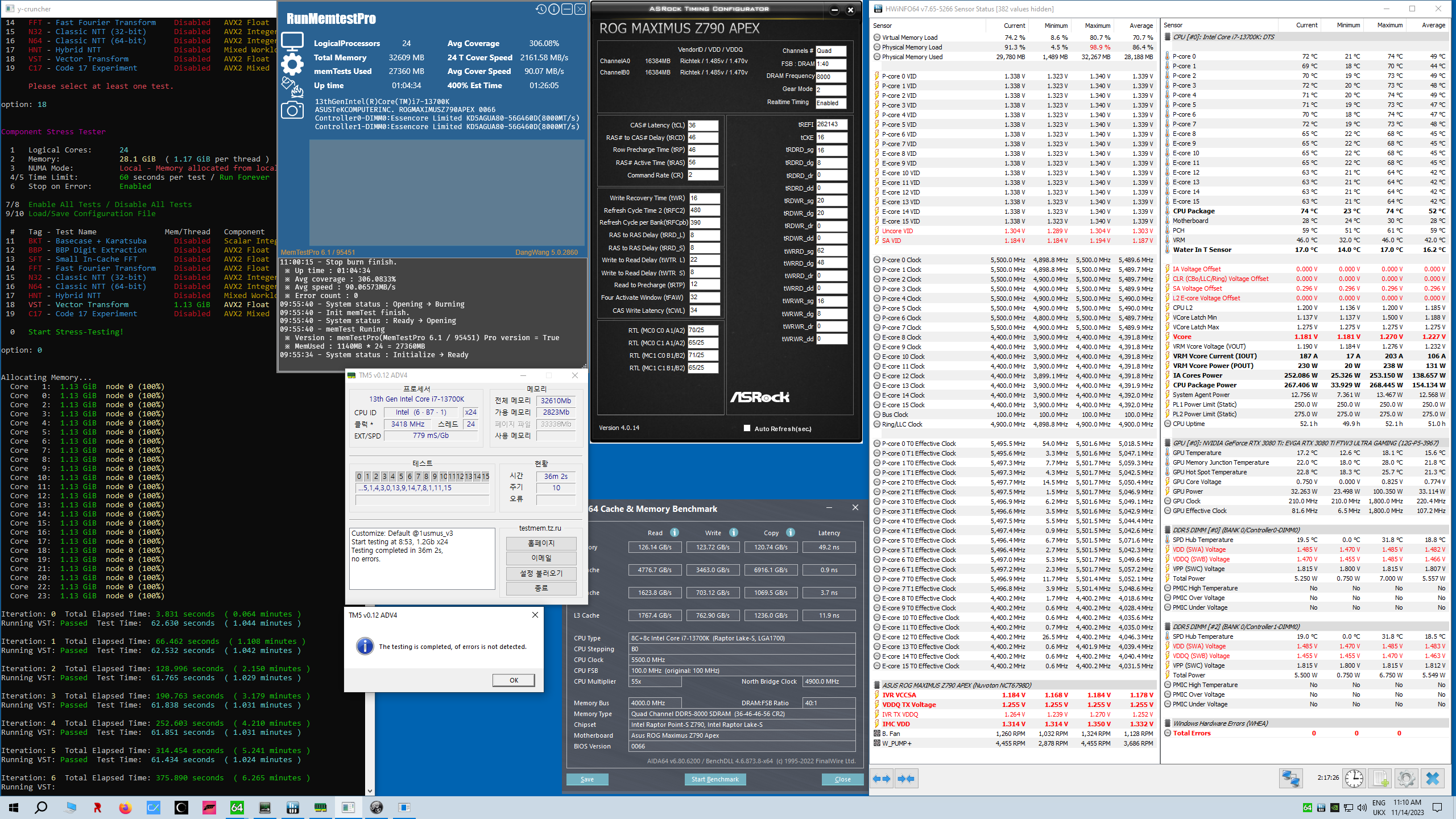Click the camera screenshot icon in RunMemtestPro

coord(292,110)
